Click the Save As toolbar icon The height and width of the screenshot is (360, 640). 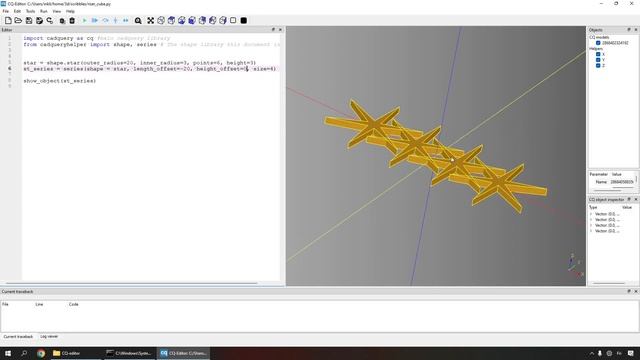coord(39,20)
